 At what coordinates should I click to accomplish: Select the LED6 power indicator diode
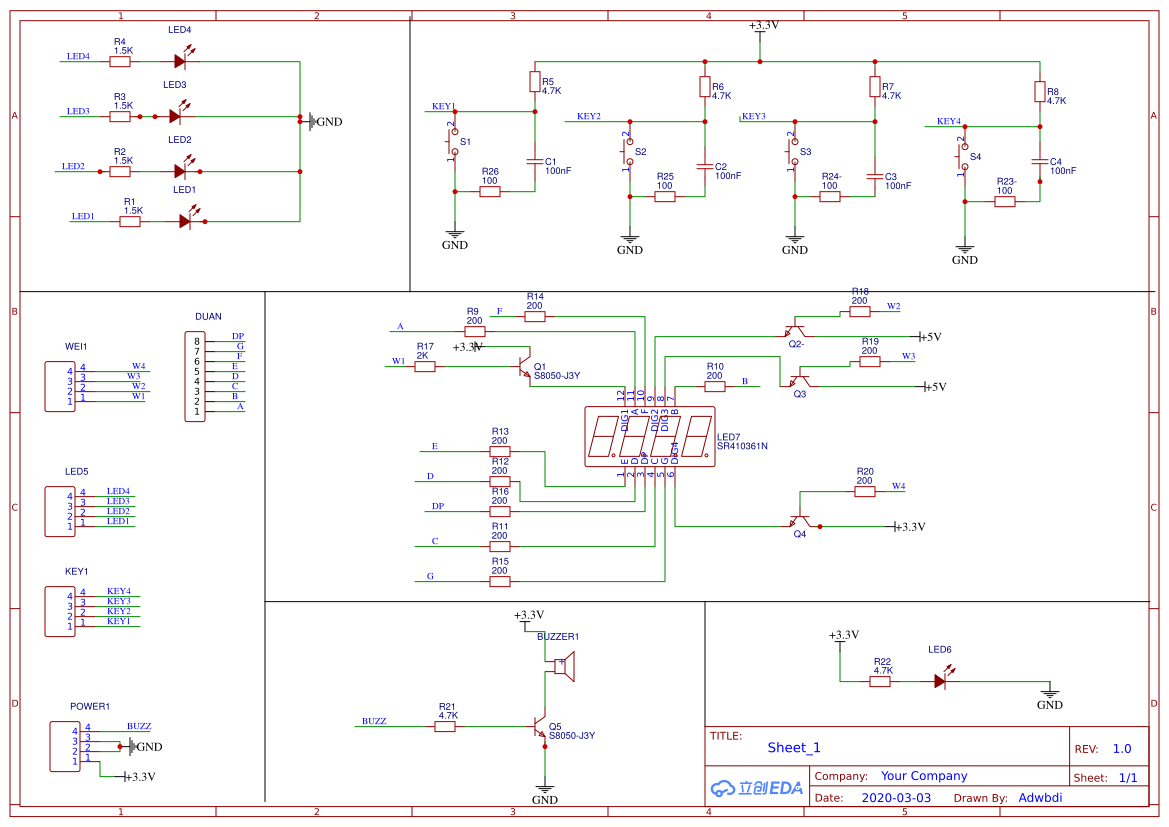click(941, 679)
